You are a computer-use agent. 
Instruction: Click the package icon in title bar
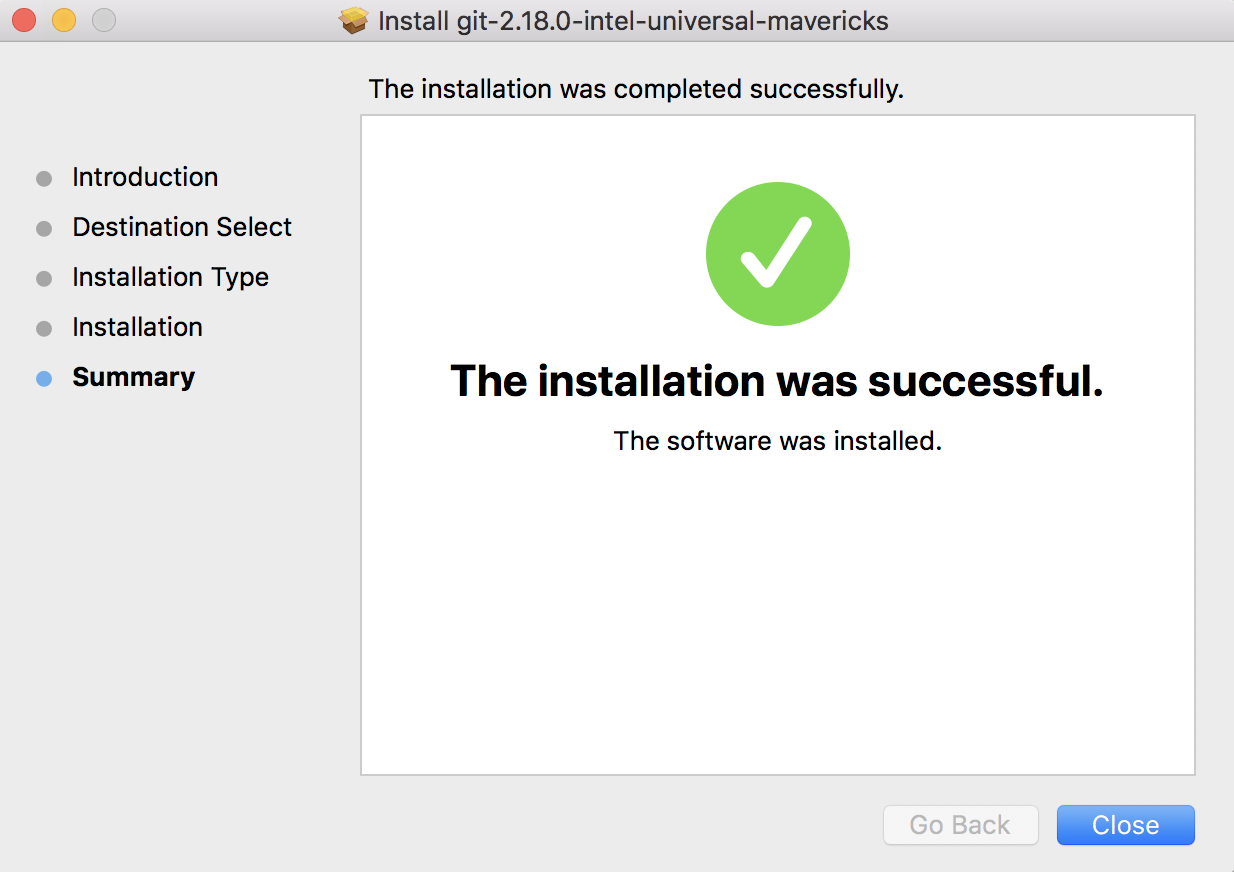[x=354, y=21]
